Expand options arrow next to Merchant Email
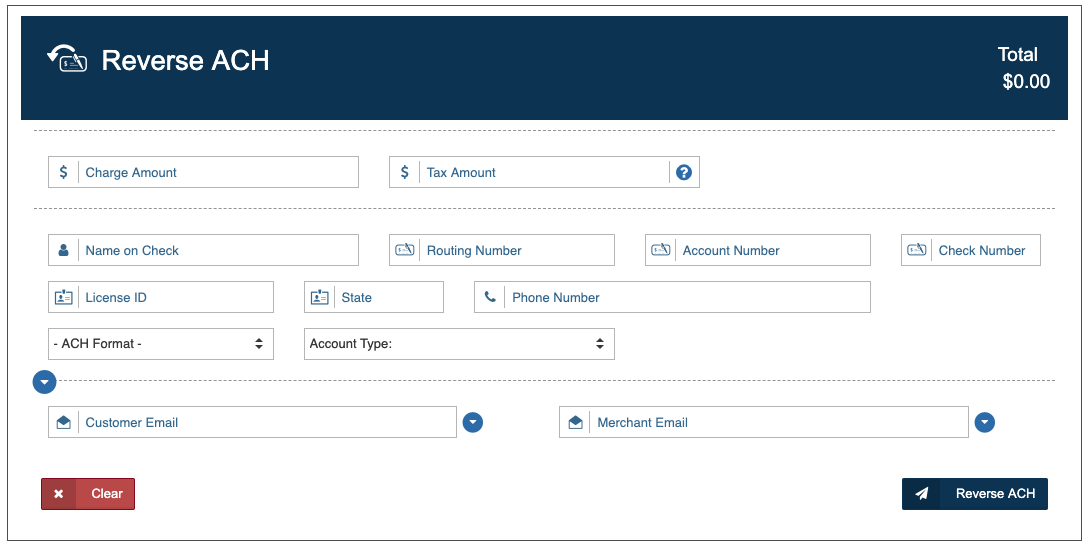 tap(985, 423)
